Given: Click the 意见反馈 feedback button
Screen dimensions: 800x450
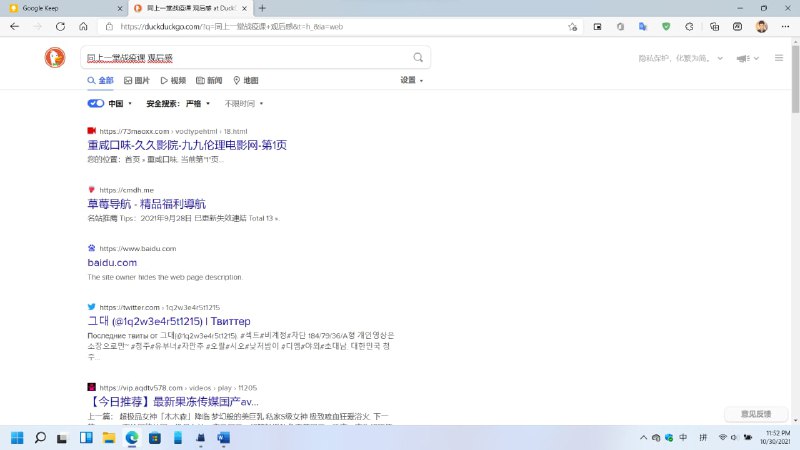Looking at the screenshot, I should [756, 414].
